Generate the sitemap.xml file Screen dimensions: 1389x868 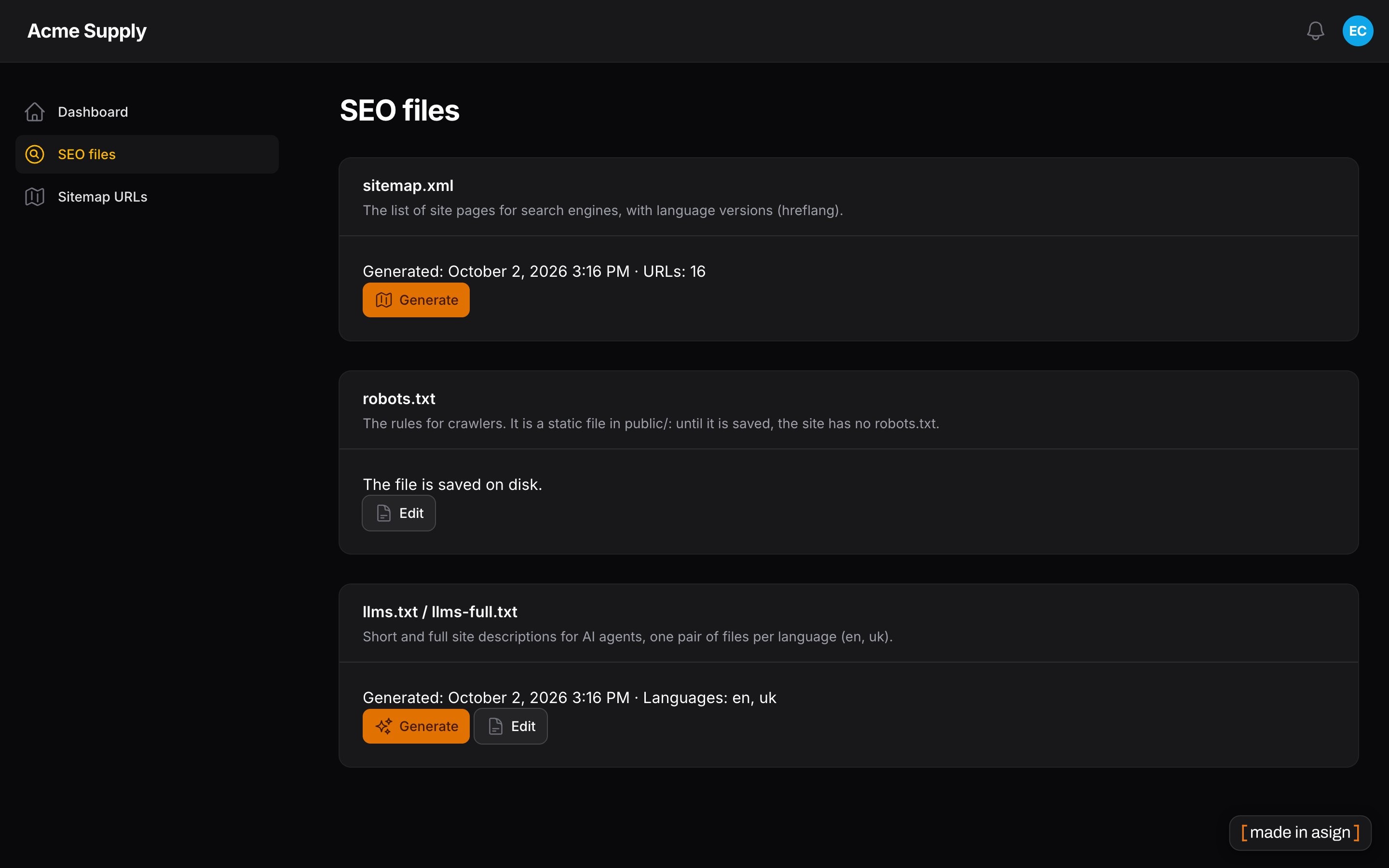pyautogui.click(x=416, y=300)
